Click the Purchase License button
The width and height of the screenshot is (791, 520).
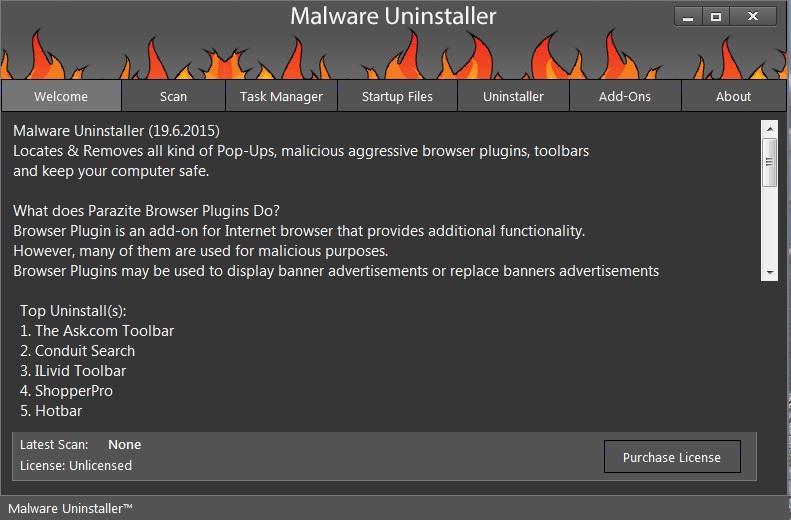coord(671,457)
